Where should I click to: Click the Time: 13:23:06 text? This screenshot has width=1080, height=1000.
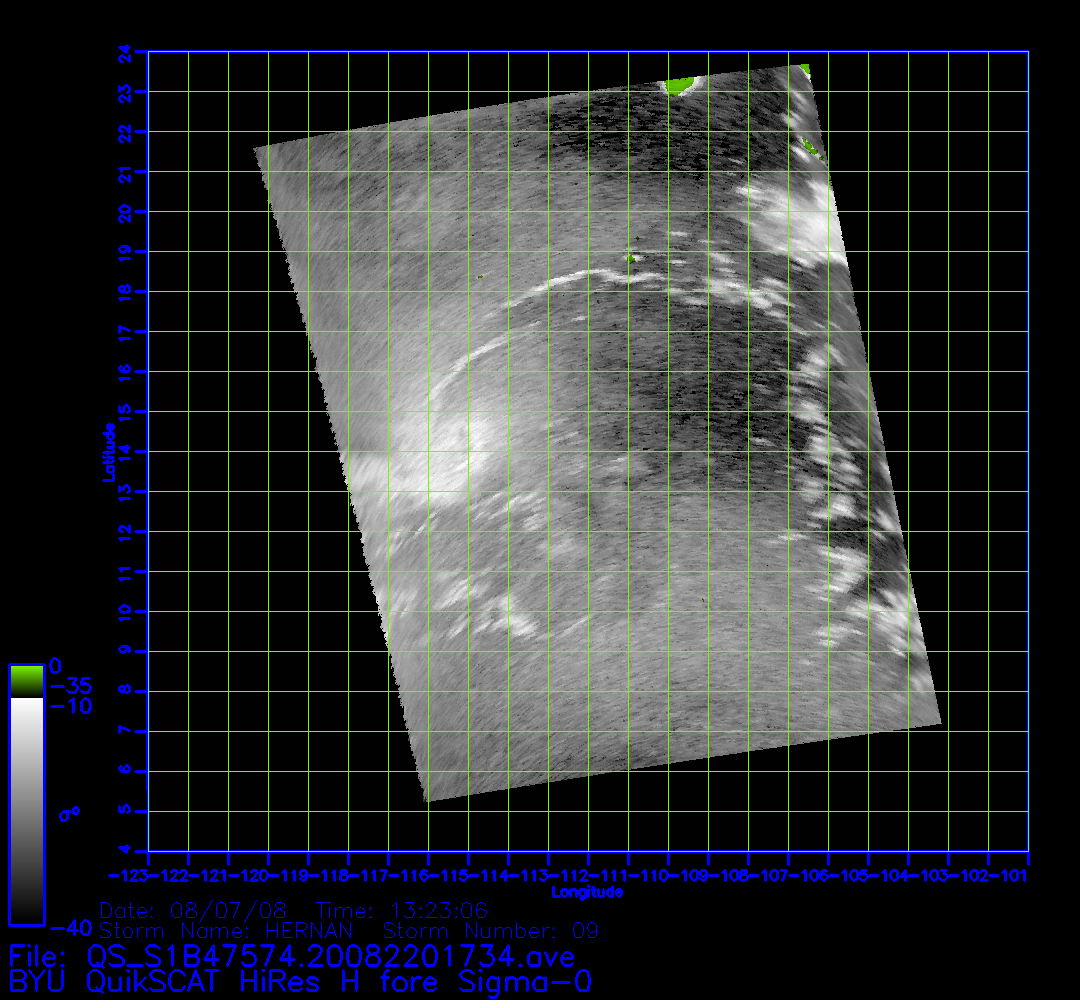coord(401,912)
